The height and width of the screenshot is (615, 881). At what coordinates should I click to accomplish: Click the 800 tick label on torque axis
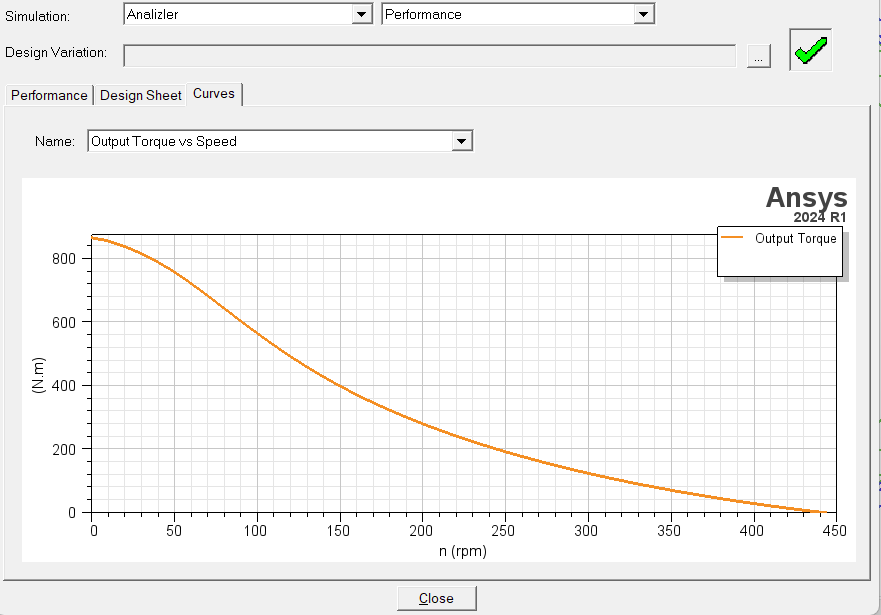coord(66,258)
